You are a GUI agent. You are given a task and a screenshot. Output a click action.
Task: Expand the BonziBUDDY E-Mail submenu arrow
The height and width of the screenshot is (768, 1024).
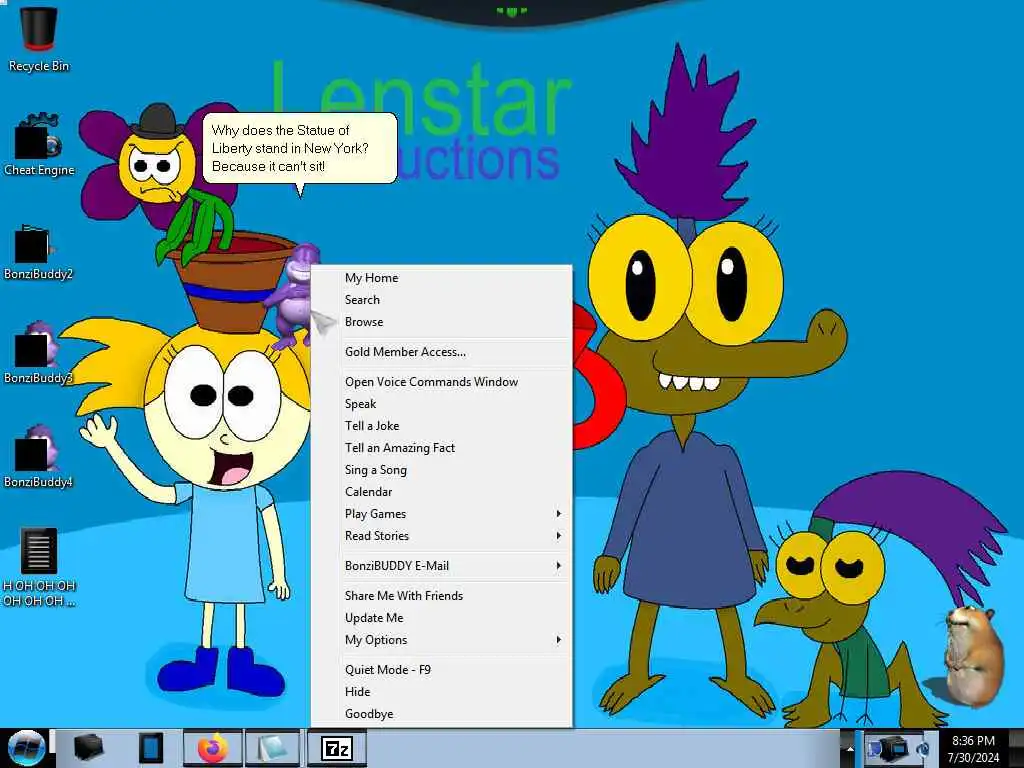558,566
